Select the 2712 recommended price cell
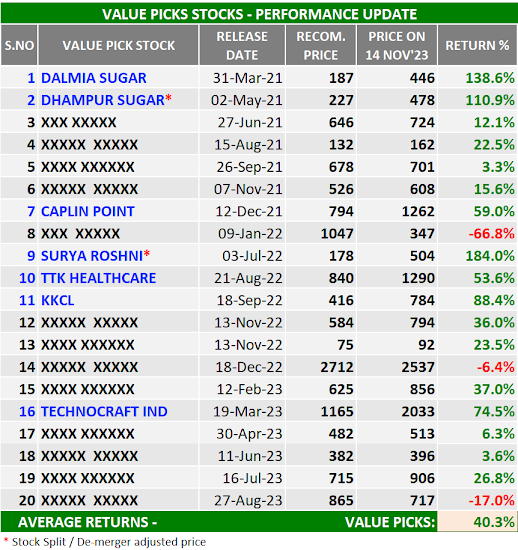This screenshot has width=518, height=550. coord(321,367)
